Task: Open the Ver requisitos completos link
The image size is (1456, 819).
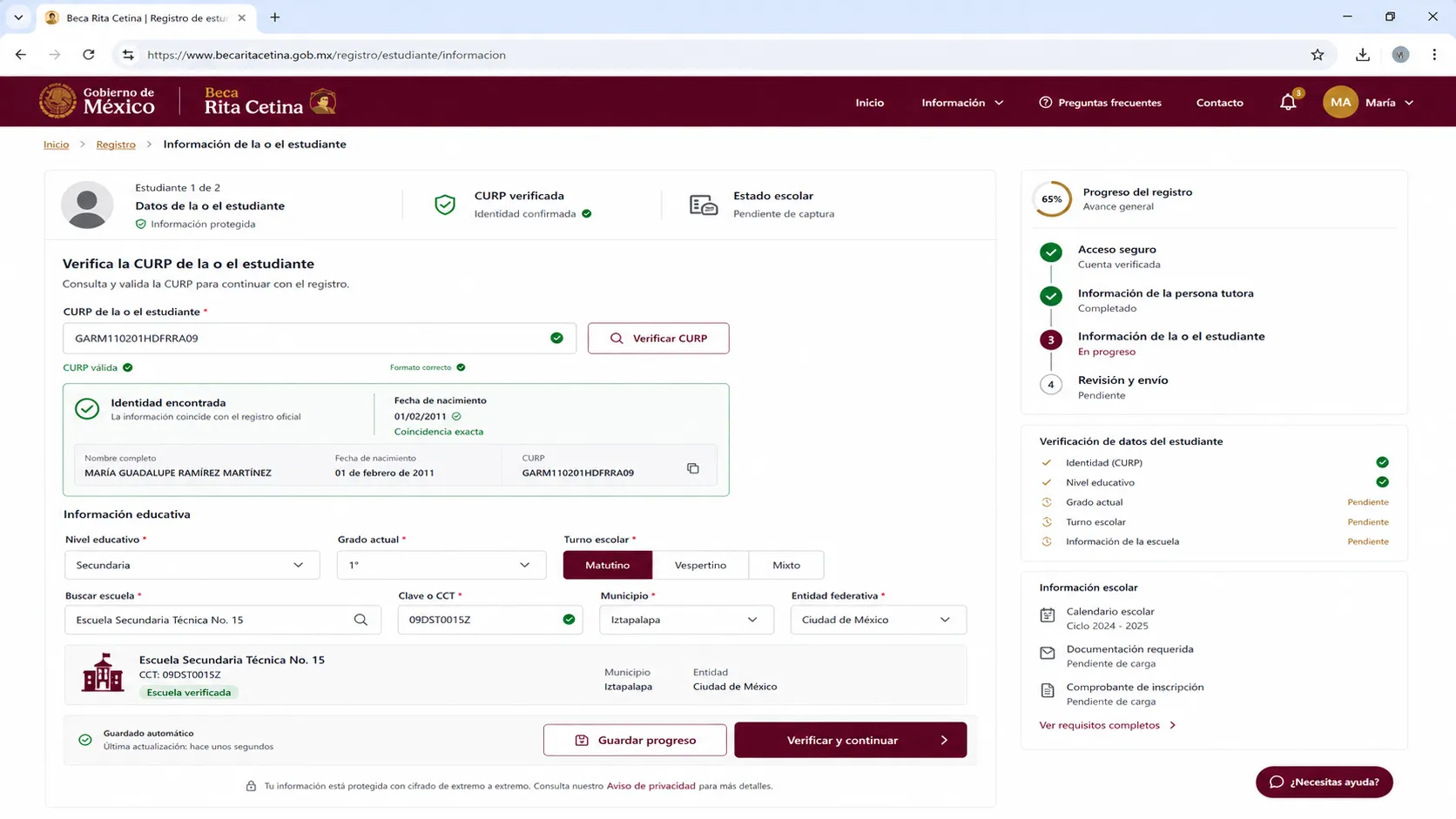Action: 1107,725
